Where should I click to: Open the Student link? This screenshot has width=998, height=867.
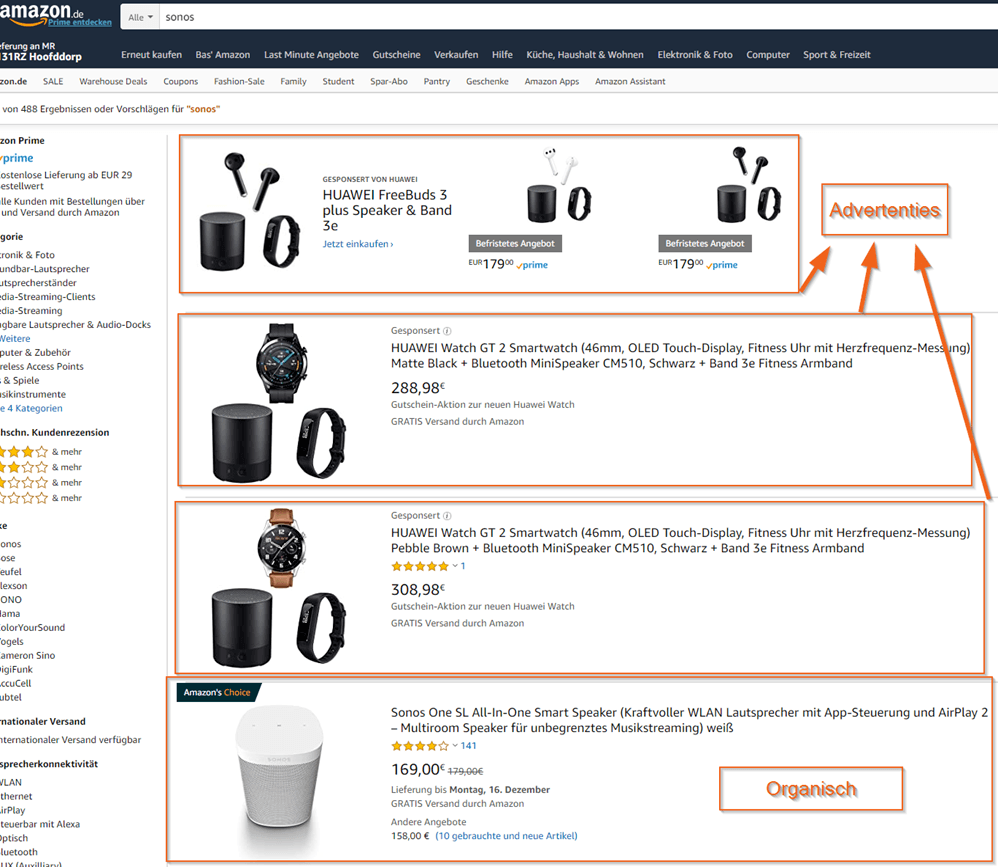click(339, 81)
